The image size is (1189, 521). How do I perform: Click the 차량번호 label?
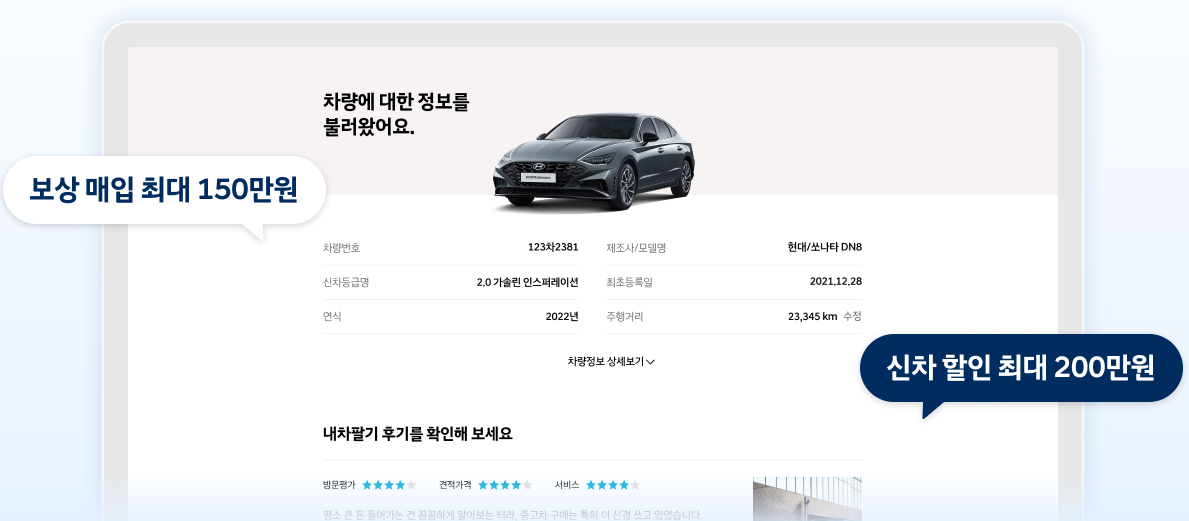[341, 248]
